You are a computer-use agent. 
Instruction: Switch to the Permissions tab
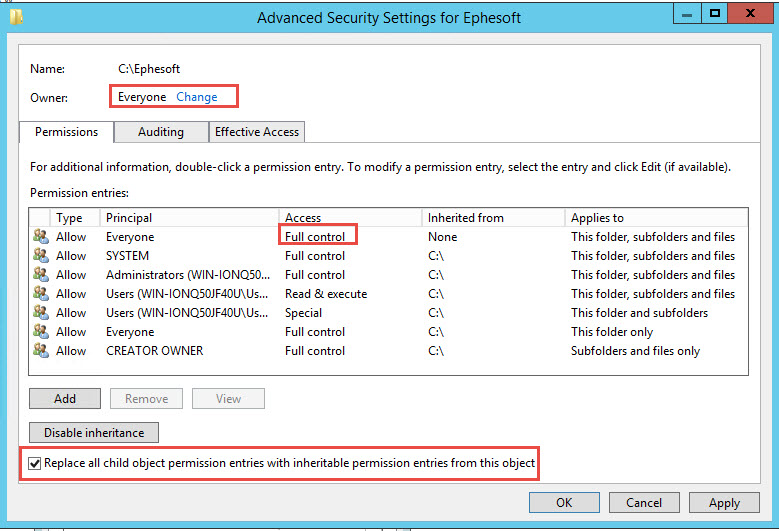pos(67,132)
